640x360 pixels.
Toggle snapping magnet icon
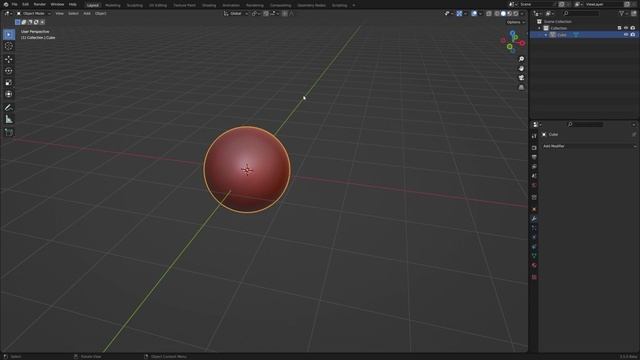tap(266, 13)
